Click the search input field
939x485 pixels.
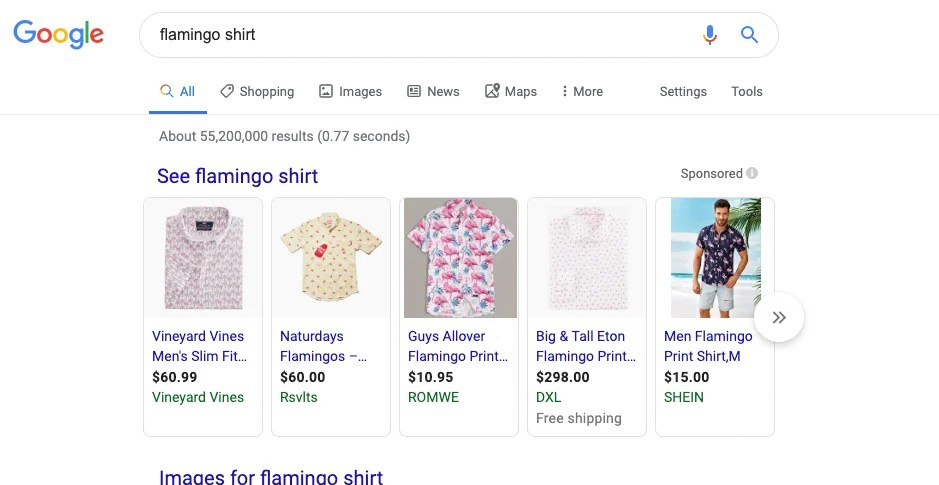[420, 35]
